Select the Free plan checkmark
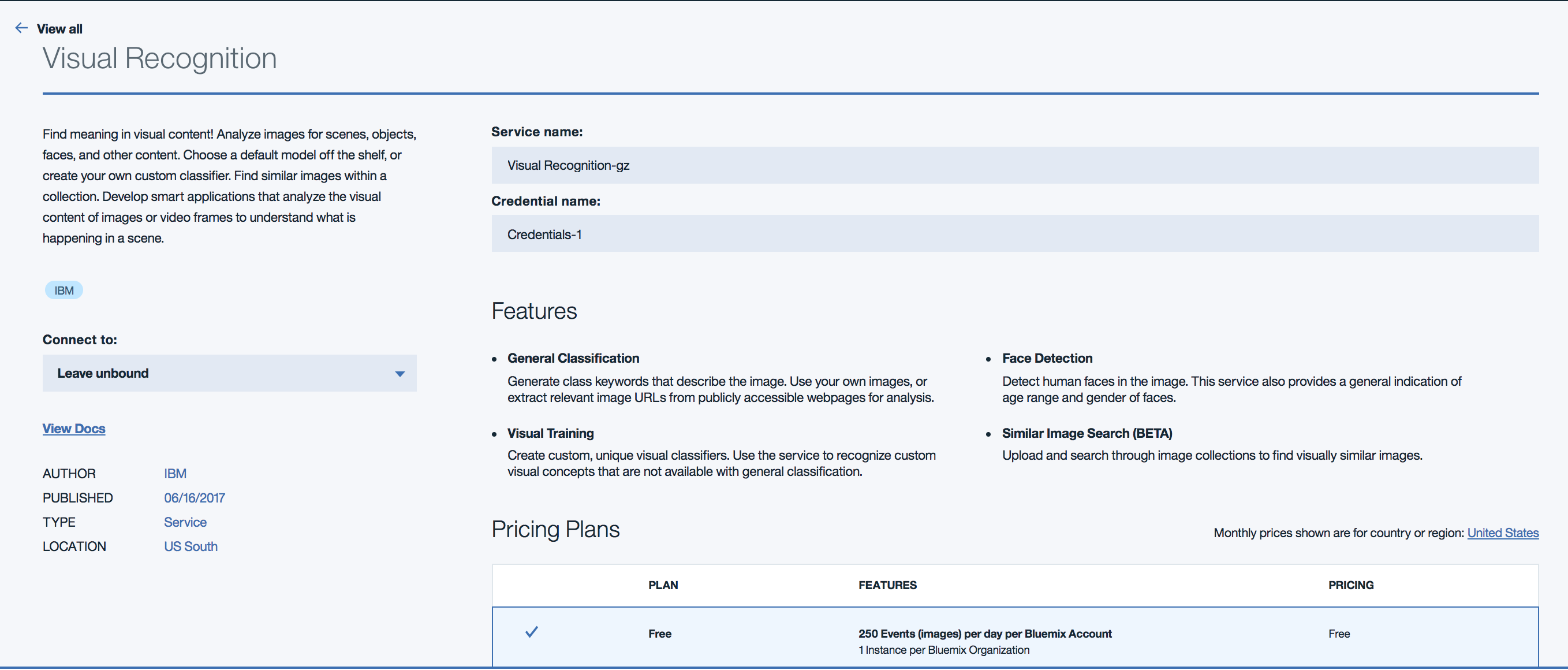The height and width of the screenshot is (670, 1568). (x=531, y=632)
